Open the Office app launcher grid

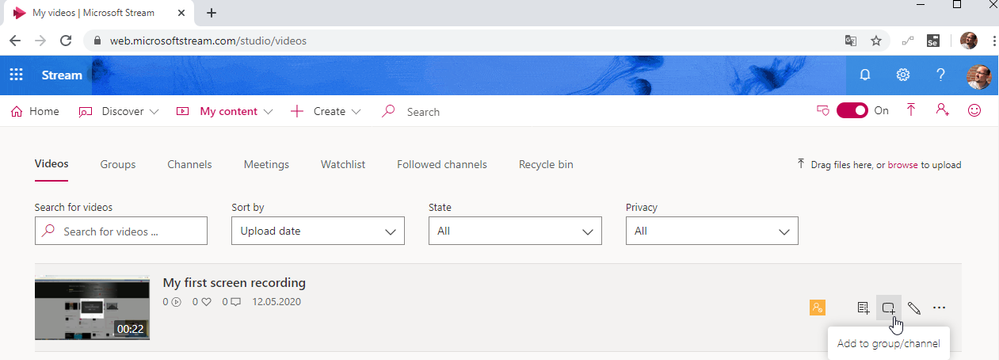[17, 75]
